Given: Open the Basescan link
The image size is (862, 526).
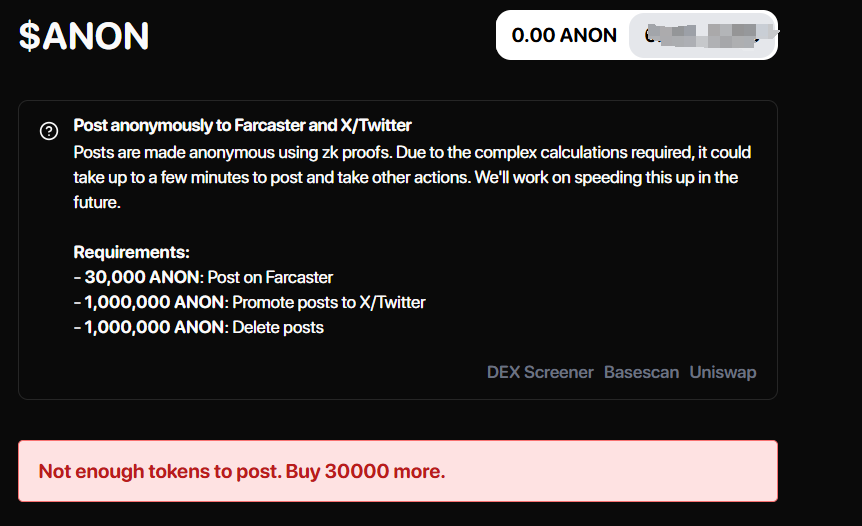Looking at the screenshot, I should click(x=641, y=372).
